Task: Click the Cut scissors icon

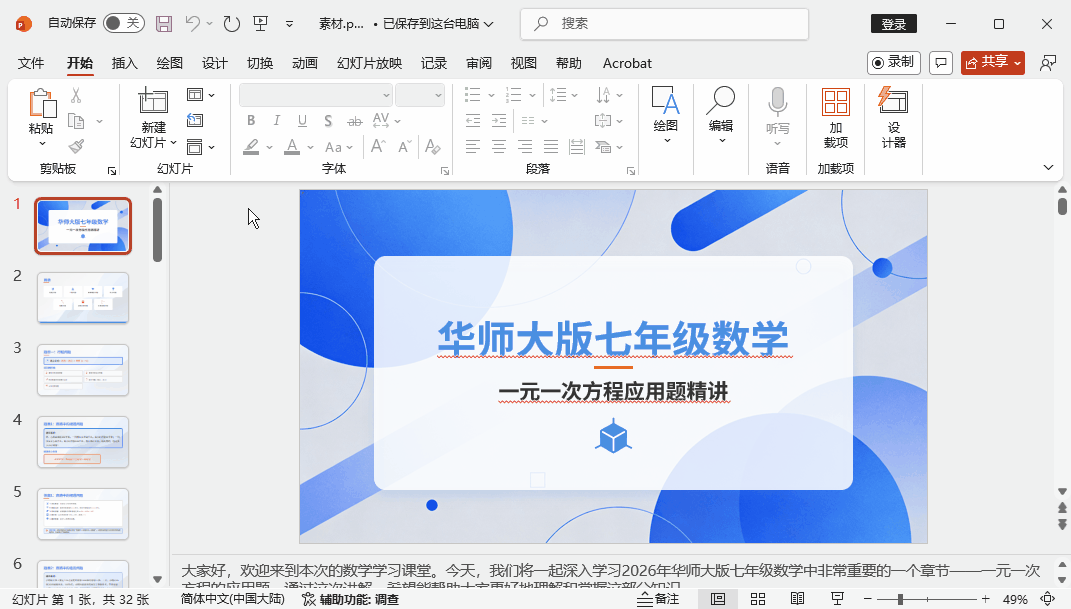Action: [x=76, y=95]
